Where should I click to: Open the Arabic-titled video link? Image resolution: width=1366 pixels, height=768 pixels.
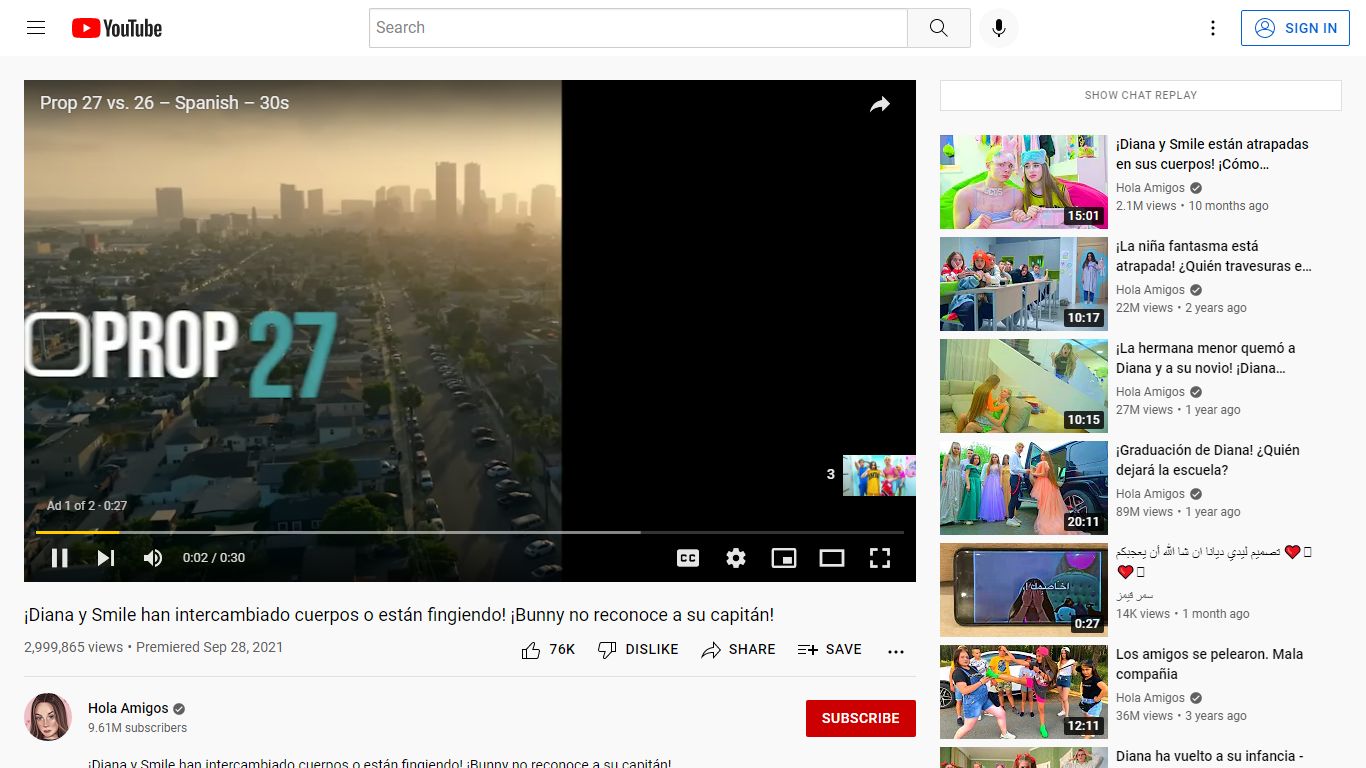tap(1214, 562)
